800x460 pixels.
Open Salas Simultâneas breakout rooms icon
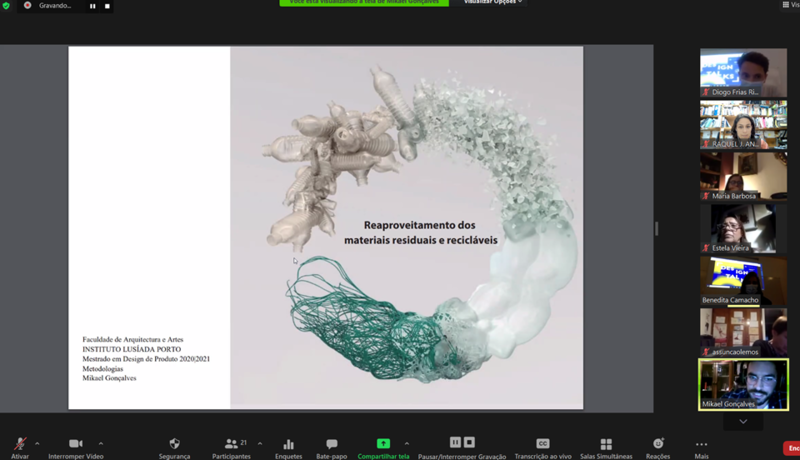[606, 444]
